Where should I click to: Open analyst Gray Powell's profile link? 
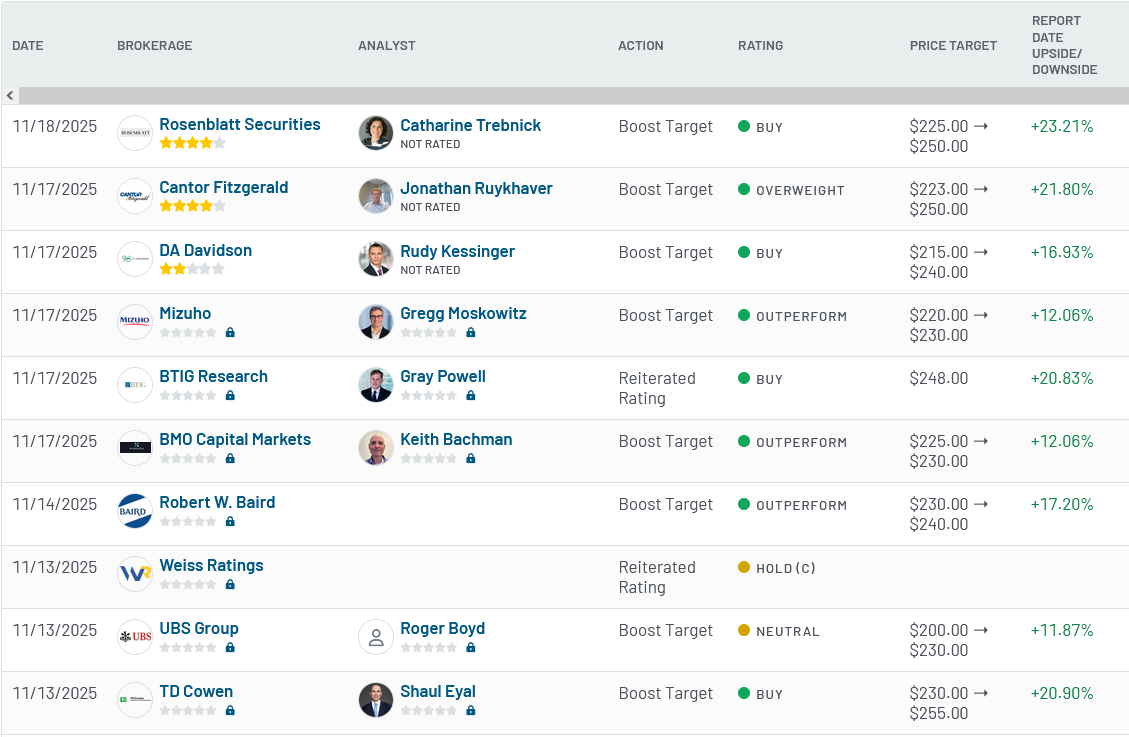click(443, 376)
